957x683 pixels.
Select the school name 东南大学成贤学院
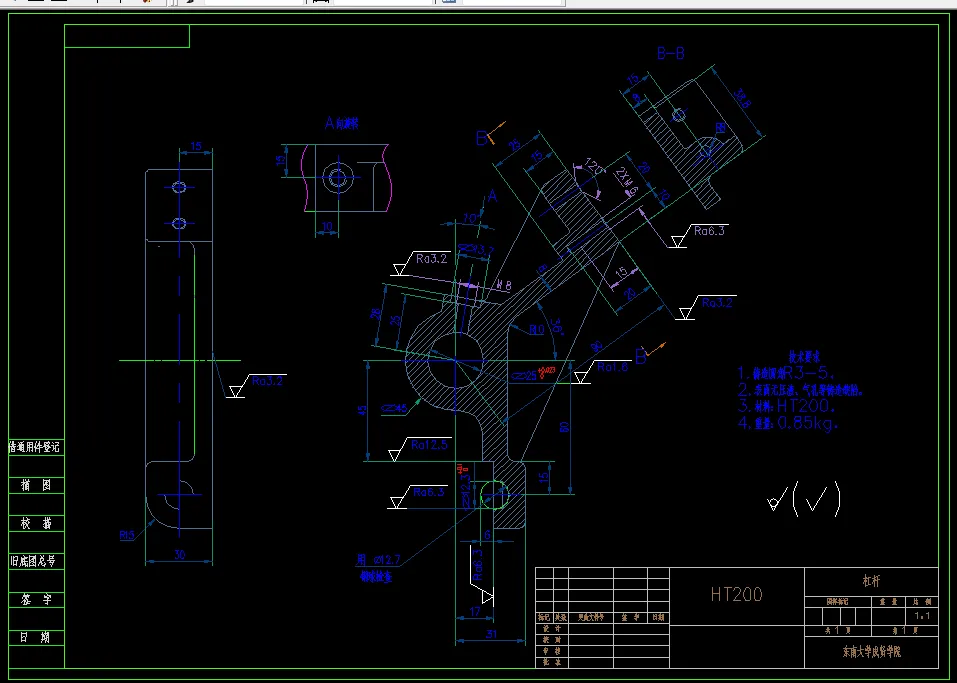(872, 652)
